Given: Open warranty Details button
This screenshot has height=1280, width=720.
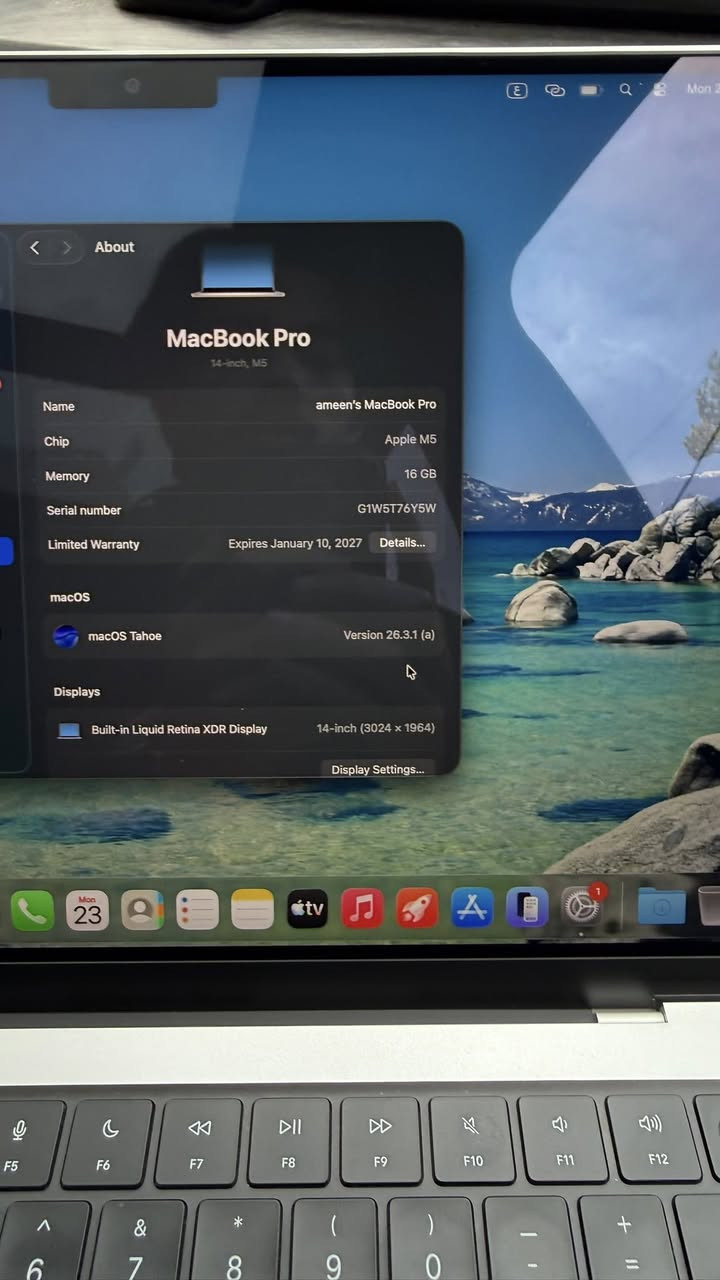Looking at the screenshot, I should coord(402,543).
